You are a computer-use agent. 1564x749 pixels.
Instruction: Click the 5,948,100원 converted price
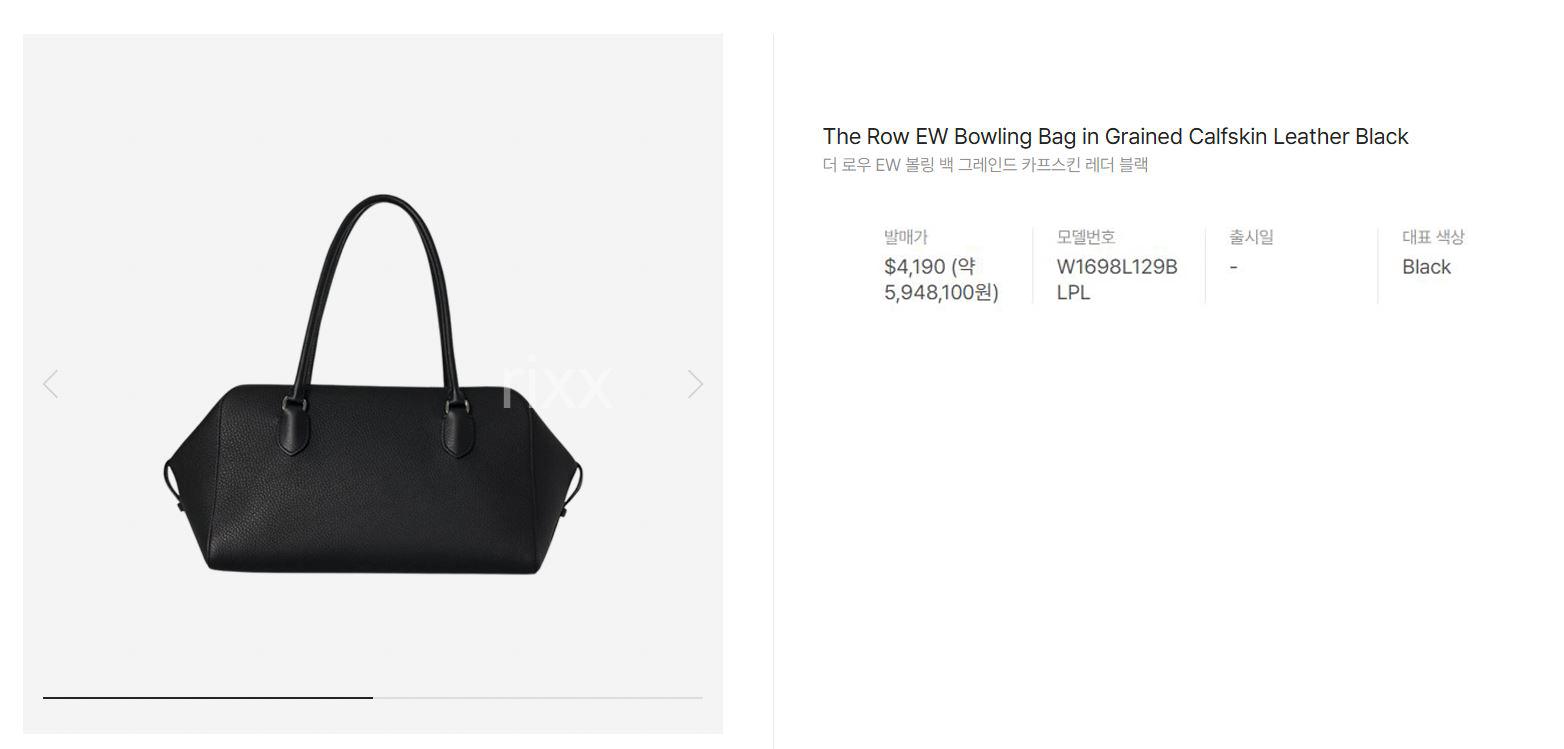[x=941, y=293]
